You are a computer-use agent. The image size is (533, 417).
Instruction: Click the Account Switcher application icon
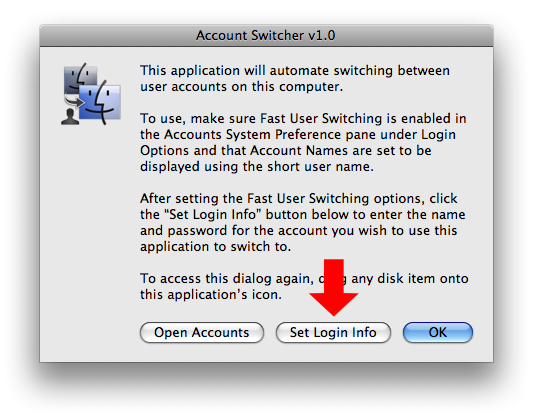pos(91,94)
